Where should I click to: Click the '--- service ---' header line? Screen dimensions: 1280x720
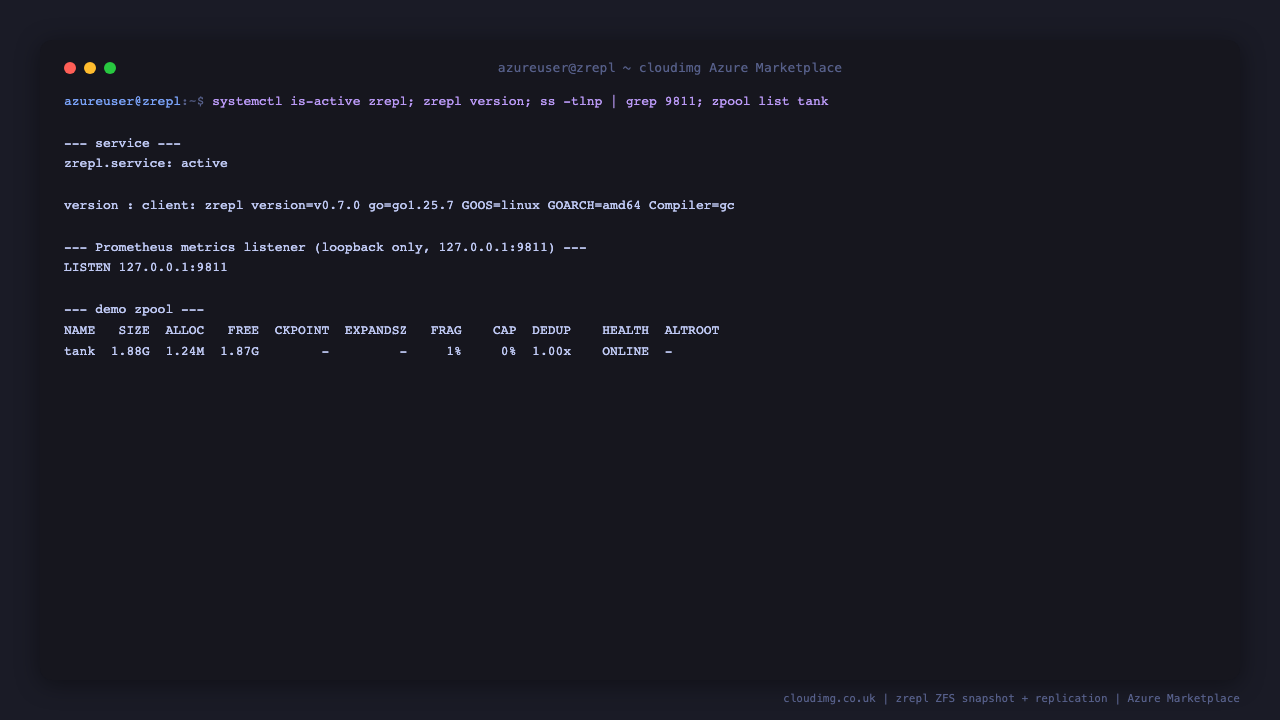[122, 143]
